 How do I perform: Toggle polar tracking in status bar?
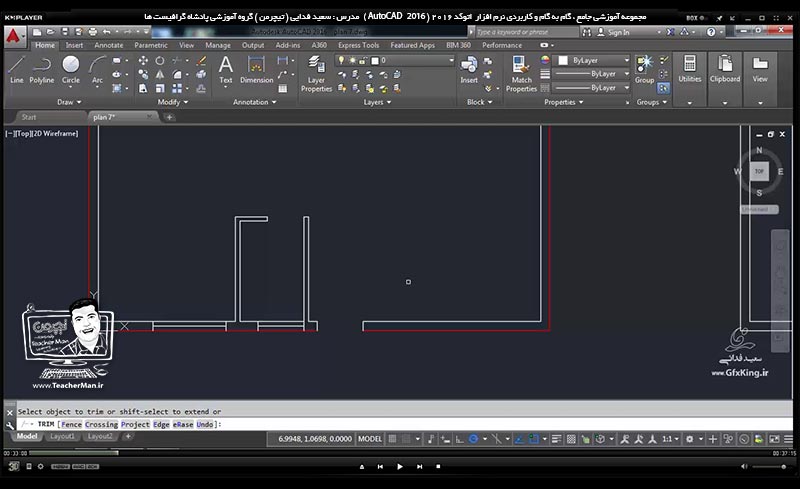pos(473,439)
